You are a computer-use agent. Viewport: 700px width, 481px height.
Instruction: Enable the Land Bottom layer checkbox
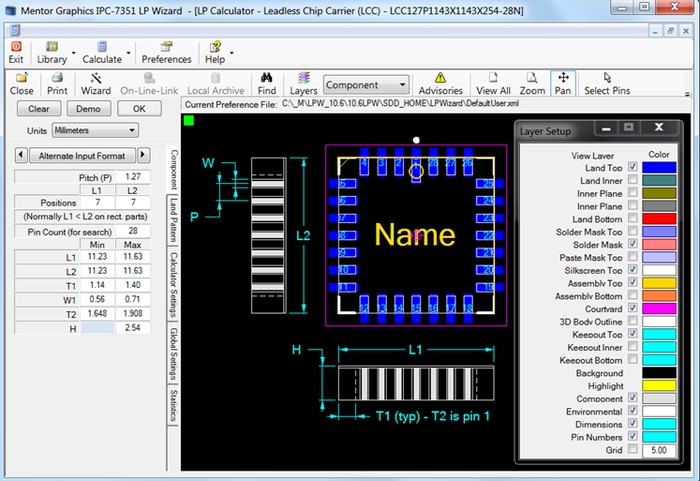633,218
